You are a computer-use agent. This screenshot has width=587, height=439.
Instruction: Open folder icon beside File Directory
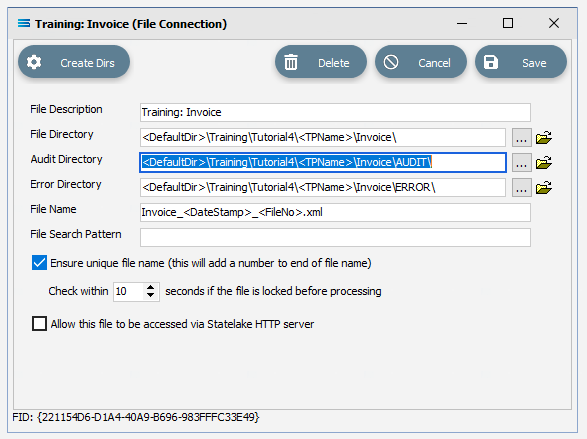click(544, 137)
